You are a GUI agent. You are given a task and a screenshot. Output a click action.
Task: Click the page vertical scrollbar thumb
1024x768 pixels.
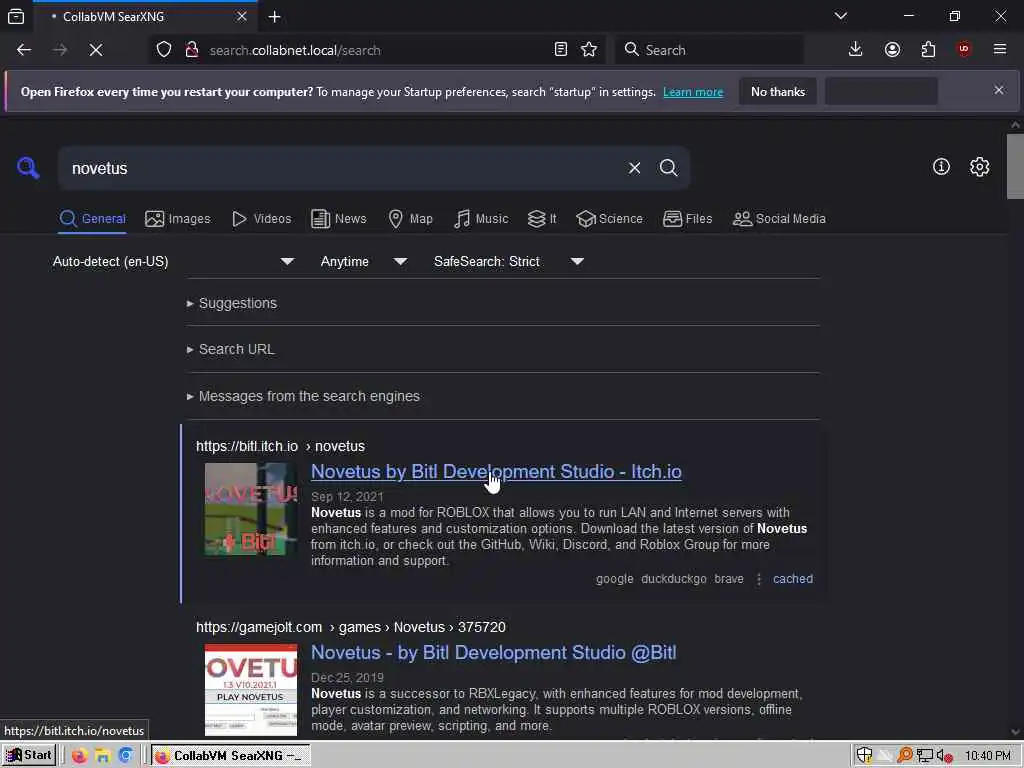[x=1015, y=166]
